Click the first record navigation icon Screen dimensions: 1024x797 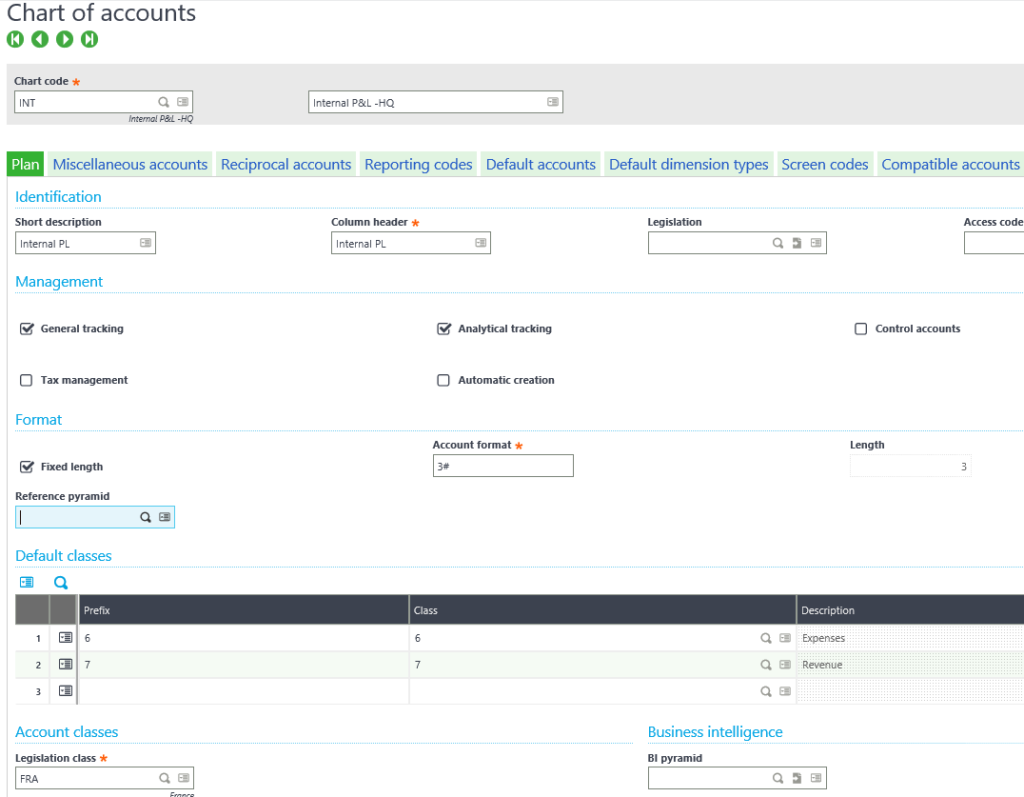(15, 39)
